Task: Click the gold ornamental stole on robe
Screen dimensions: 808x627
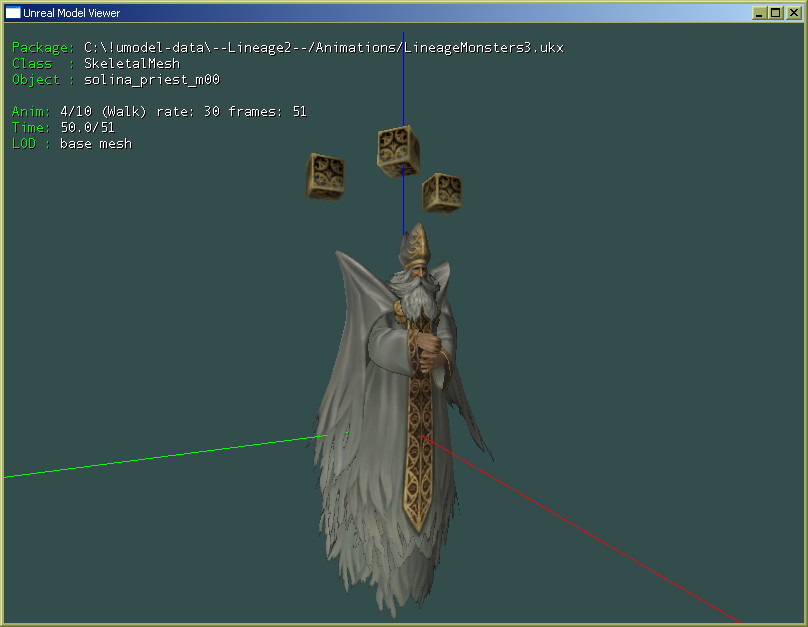Action: 420,425
